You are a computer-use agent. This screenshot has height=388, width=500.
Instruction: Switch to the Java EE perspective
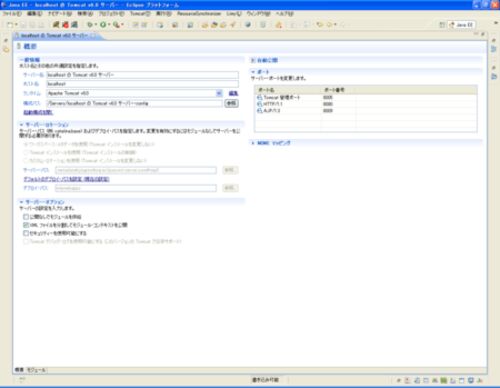462,25
